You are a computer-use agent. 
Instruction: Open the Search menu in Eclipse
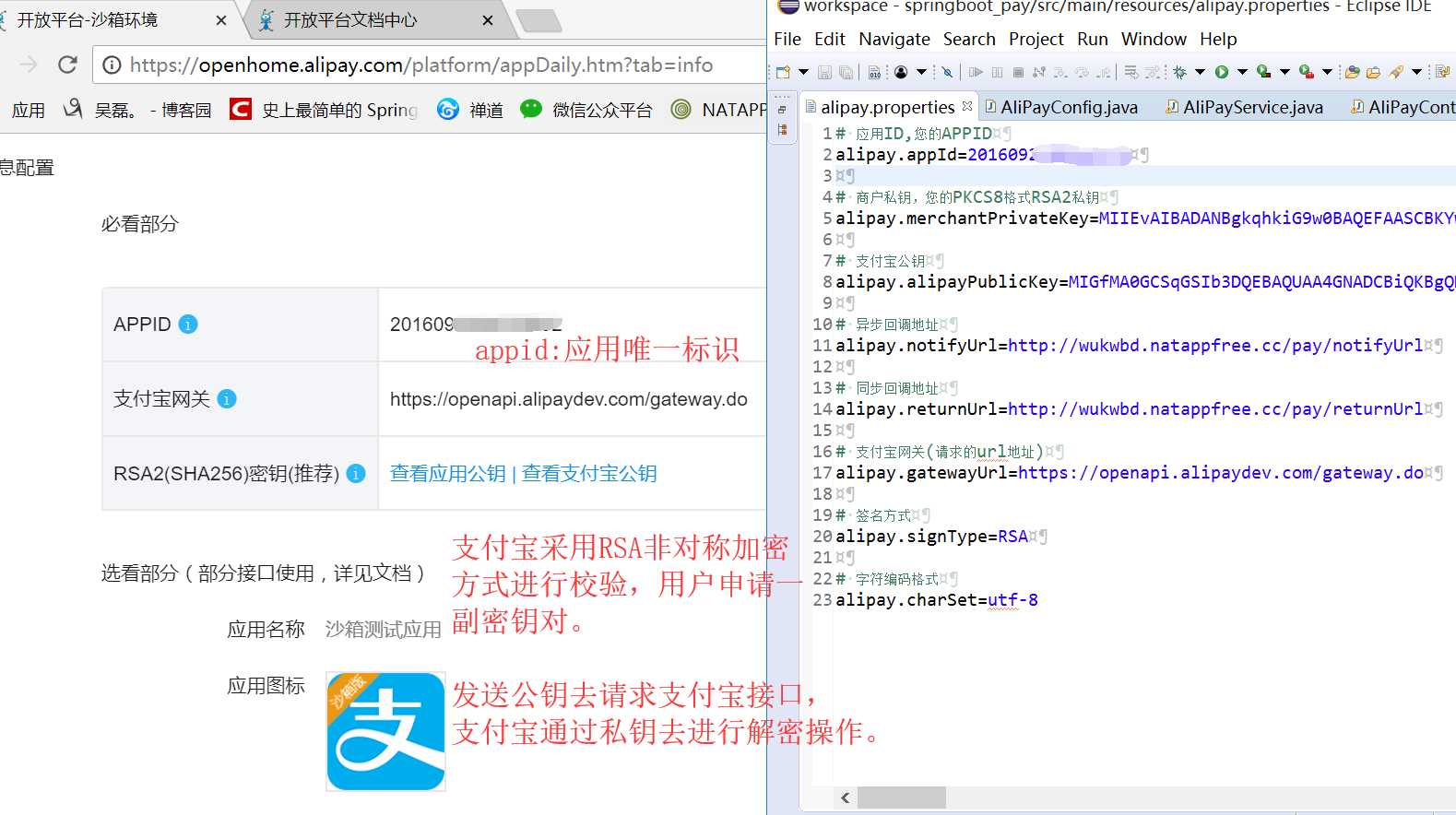(x=969, y=39)
